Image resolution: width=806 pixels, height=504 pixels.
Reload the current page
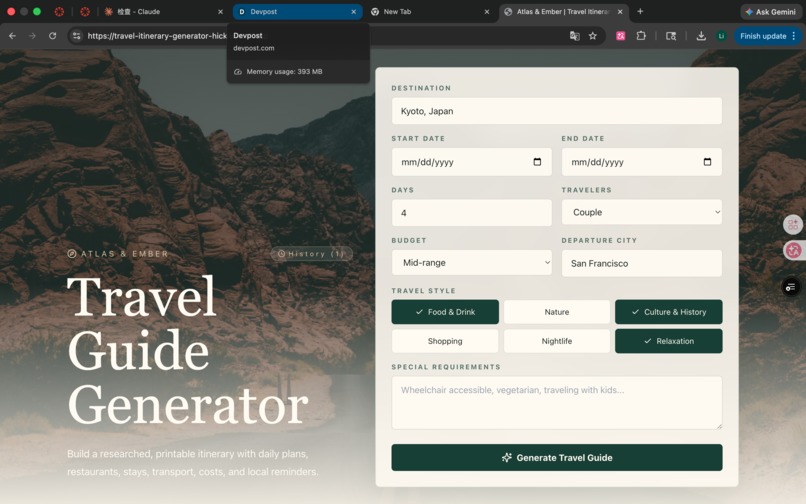pyautogui.click(x=52, y=36)
